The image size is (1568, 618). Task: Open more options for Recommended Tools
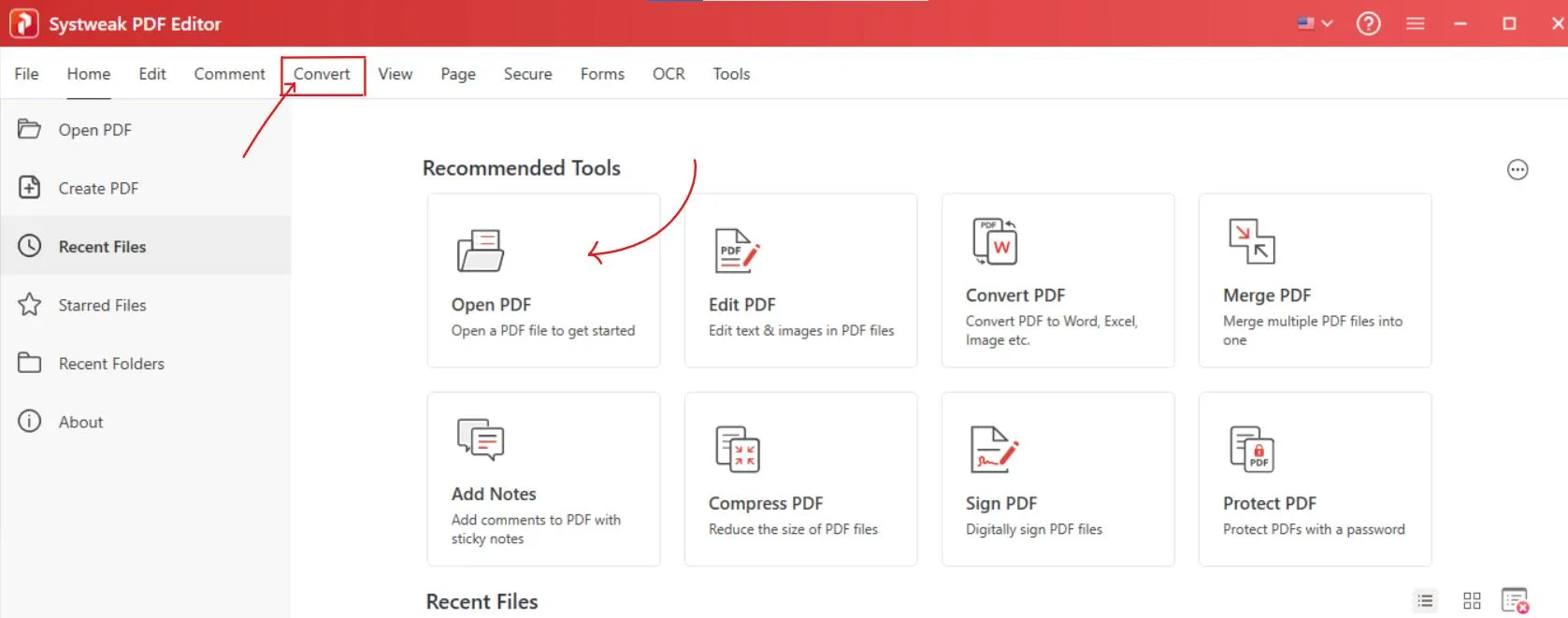1518,170
